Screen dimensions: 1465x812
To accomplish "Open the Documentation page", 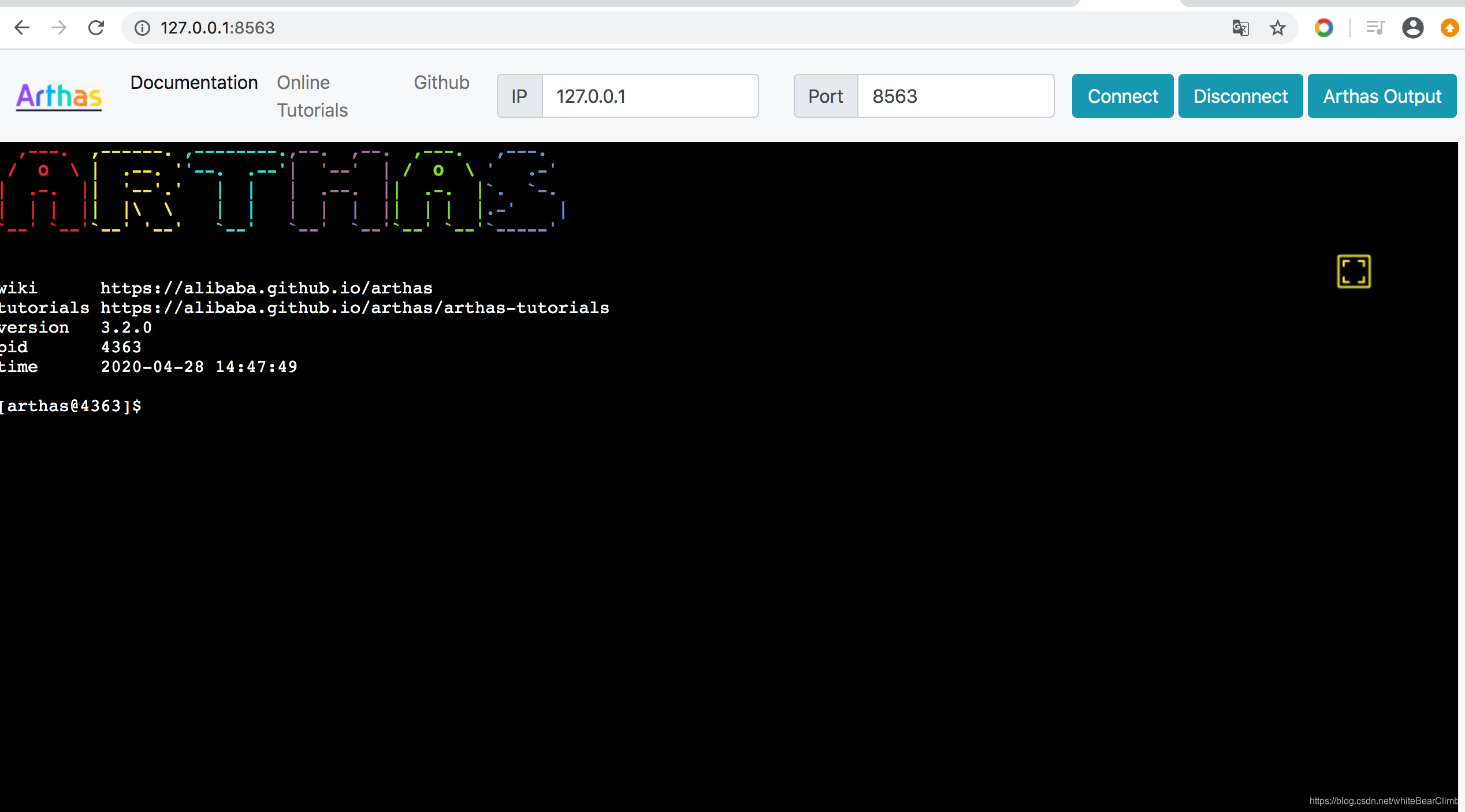I will point(193,82).
